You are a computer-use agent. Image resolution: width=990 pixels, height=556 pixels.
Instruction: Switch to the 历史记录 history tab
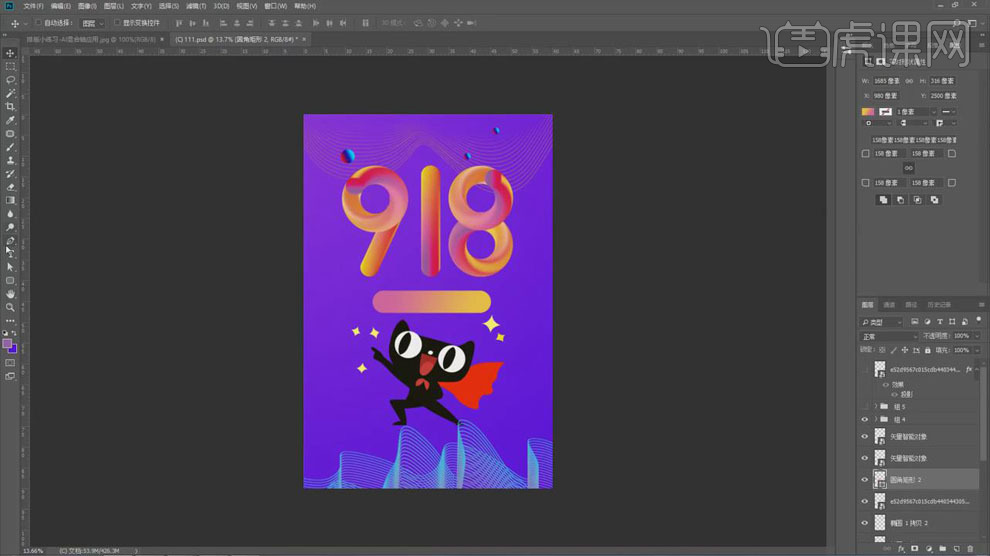(x=938, y=305)
